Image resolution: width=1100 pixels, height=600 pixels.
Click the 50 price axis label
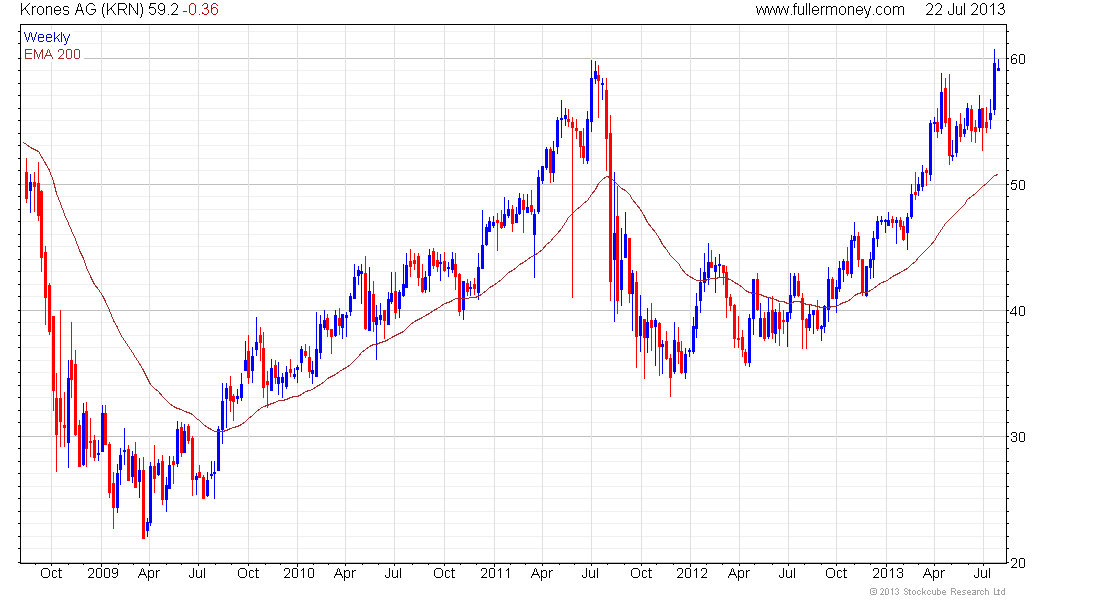[x=1017, y=185]
